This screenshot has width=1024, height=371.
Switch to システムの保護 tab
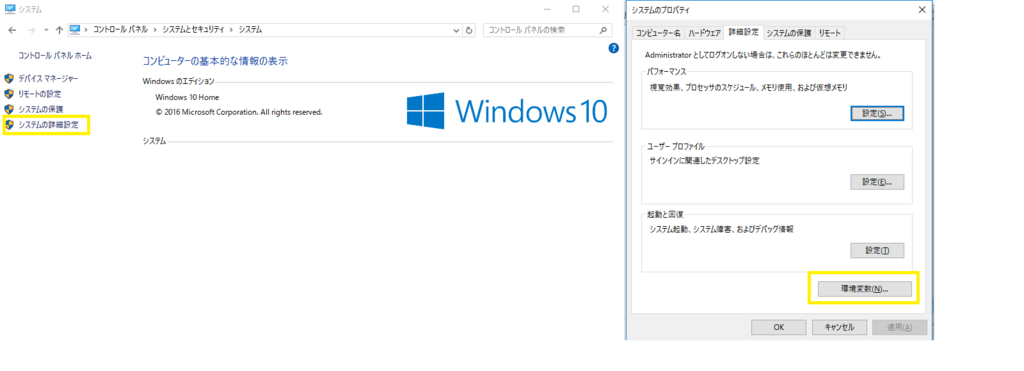(x=789, y=33)
